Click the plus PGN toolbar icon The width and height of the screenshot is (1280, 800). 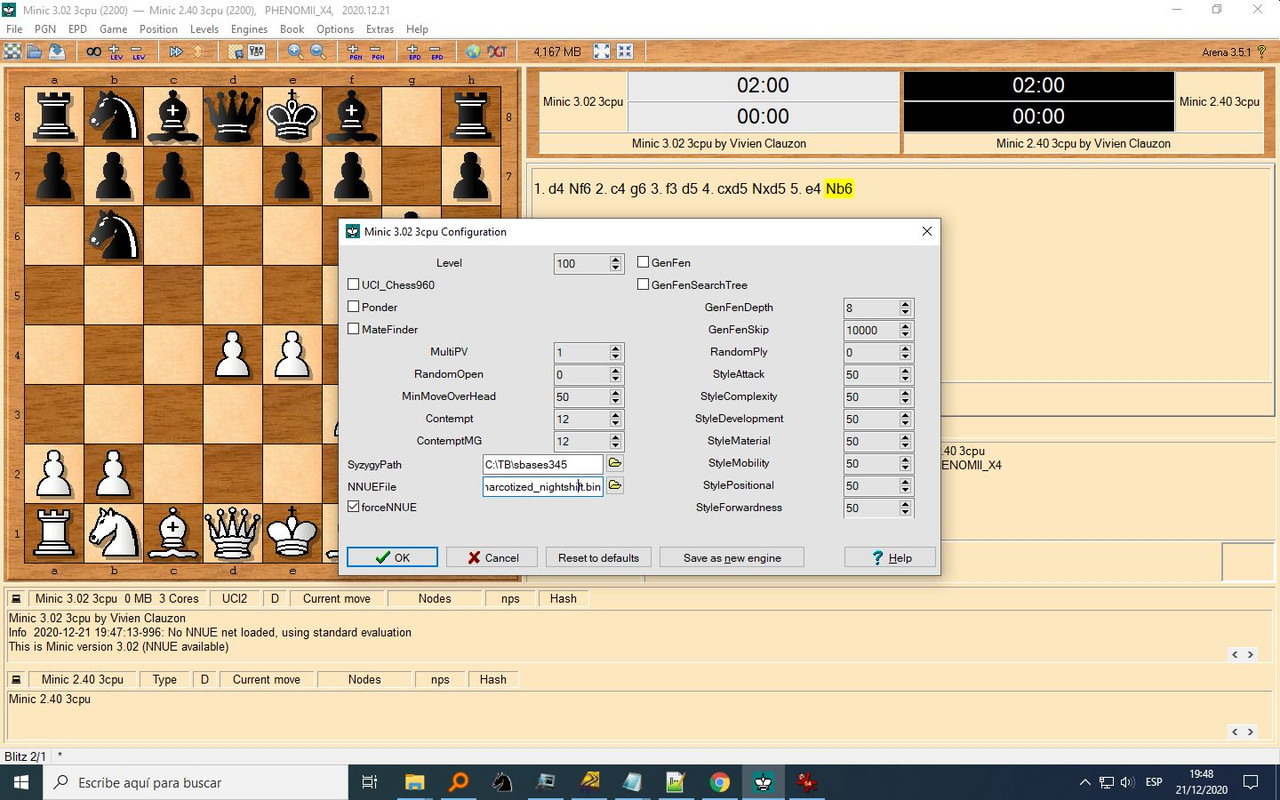pyautogui.click(x=355, y=51)
